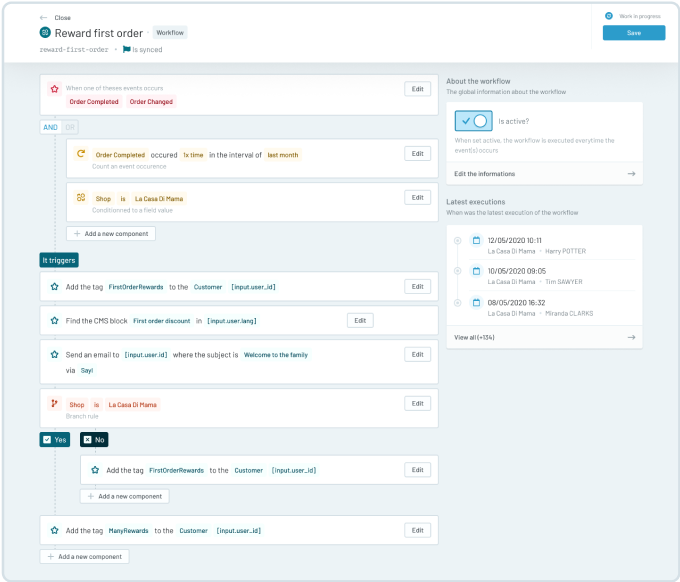680x582 pixels.
Task: Select the No branch tab
Action: pyautogui.click(x=95, y=439)
